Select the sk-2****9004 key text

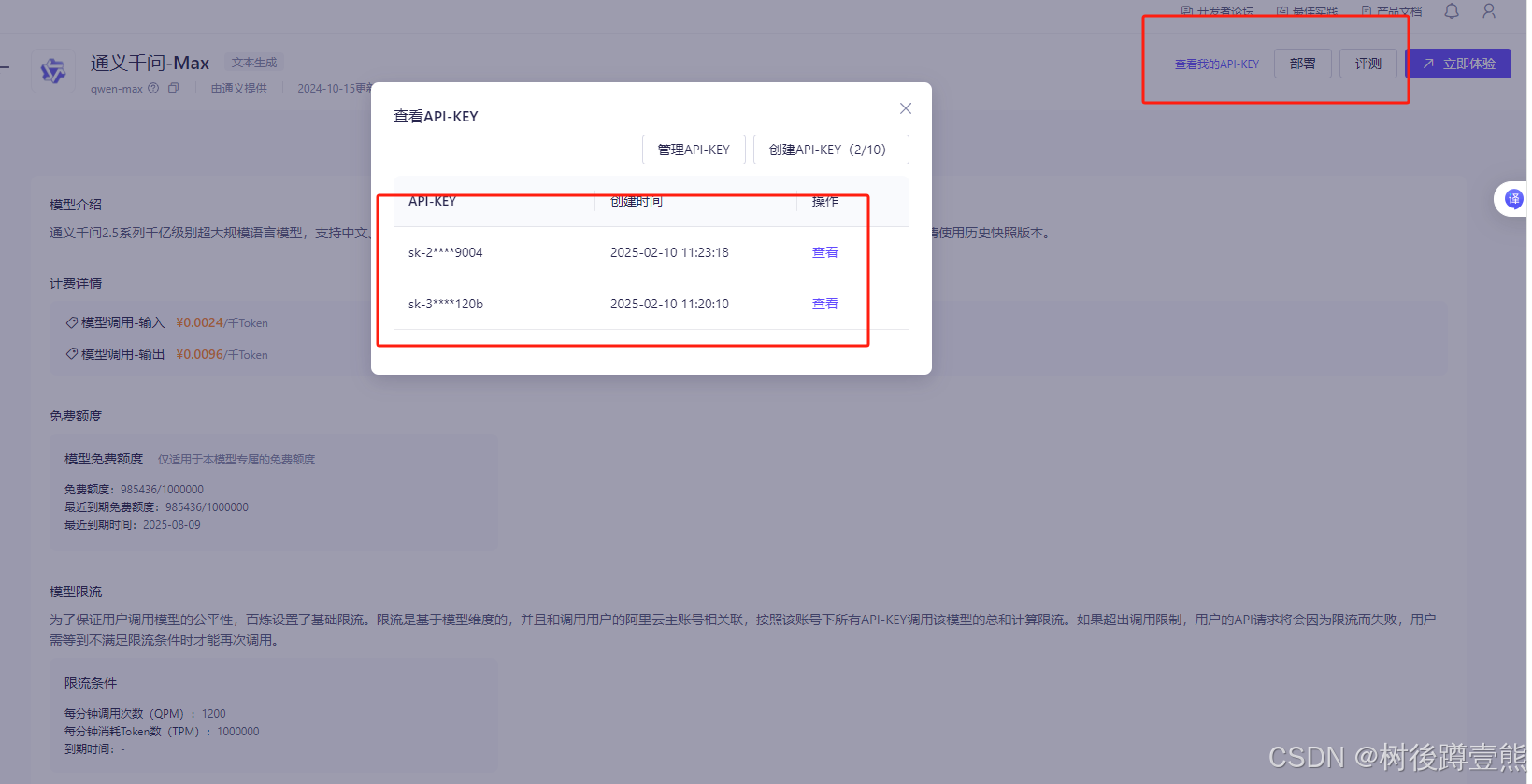click(x=445, y=252)
